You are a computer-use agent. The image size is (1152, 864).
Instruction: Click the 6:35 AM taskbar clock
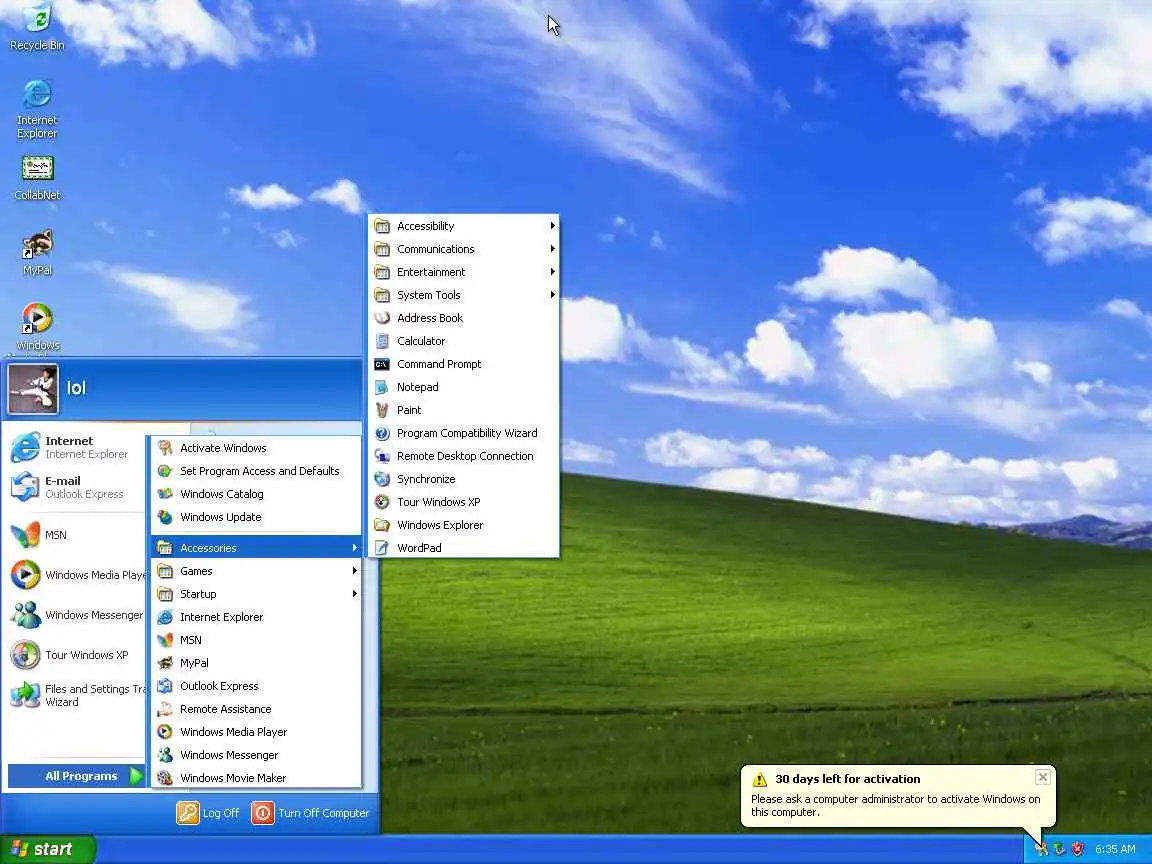pos(1115,849)
